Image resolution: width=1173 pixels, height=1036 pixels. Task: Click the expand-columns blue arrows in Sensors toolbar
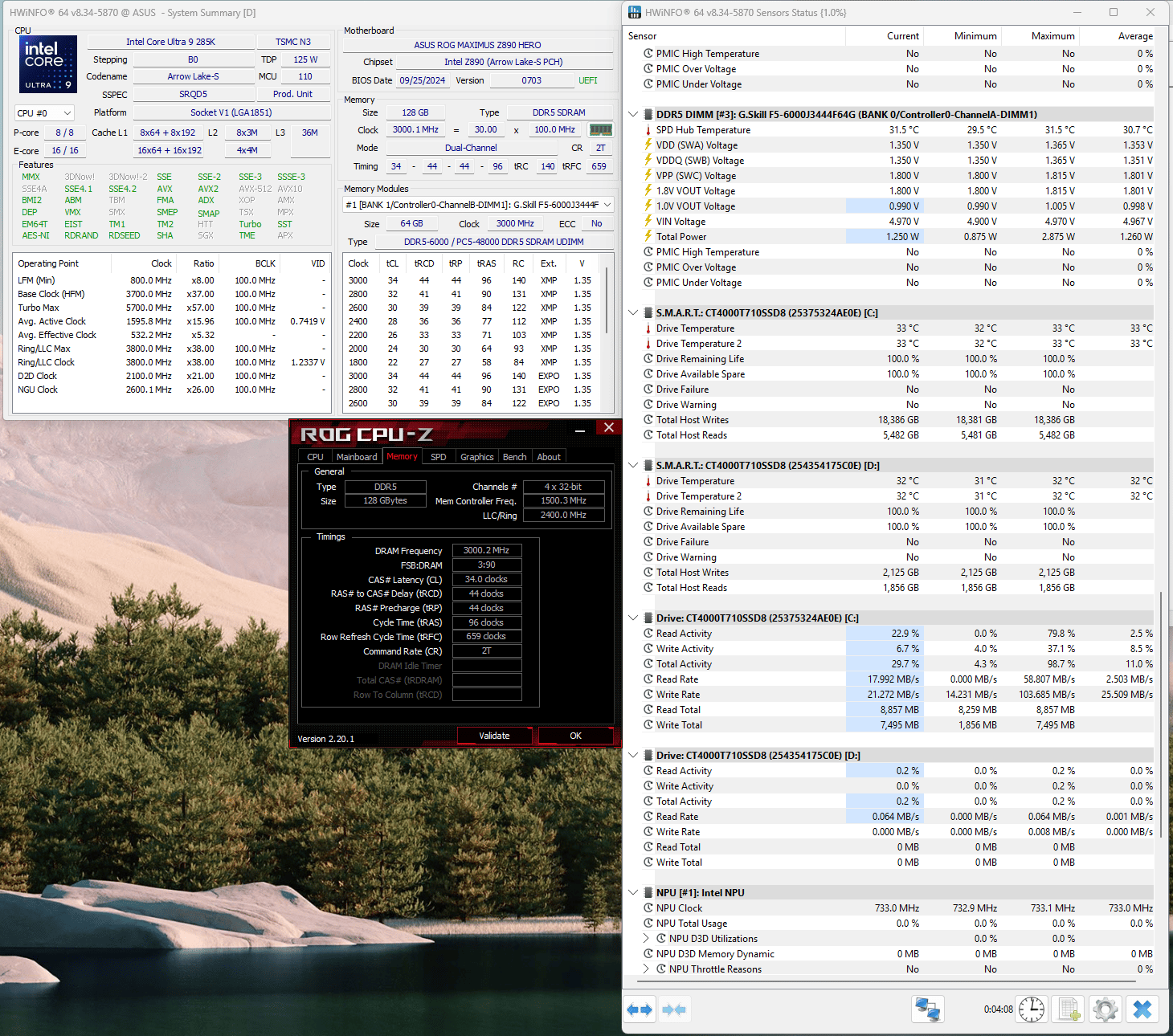pos(640,1009)
